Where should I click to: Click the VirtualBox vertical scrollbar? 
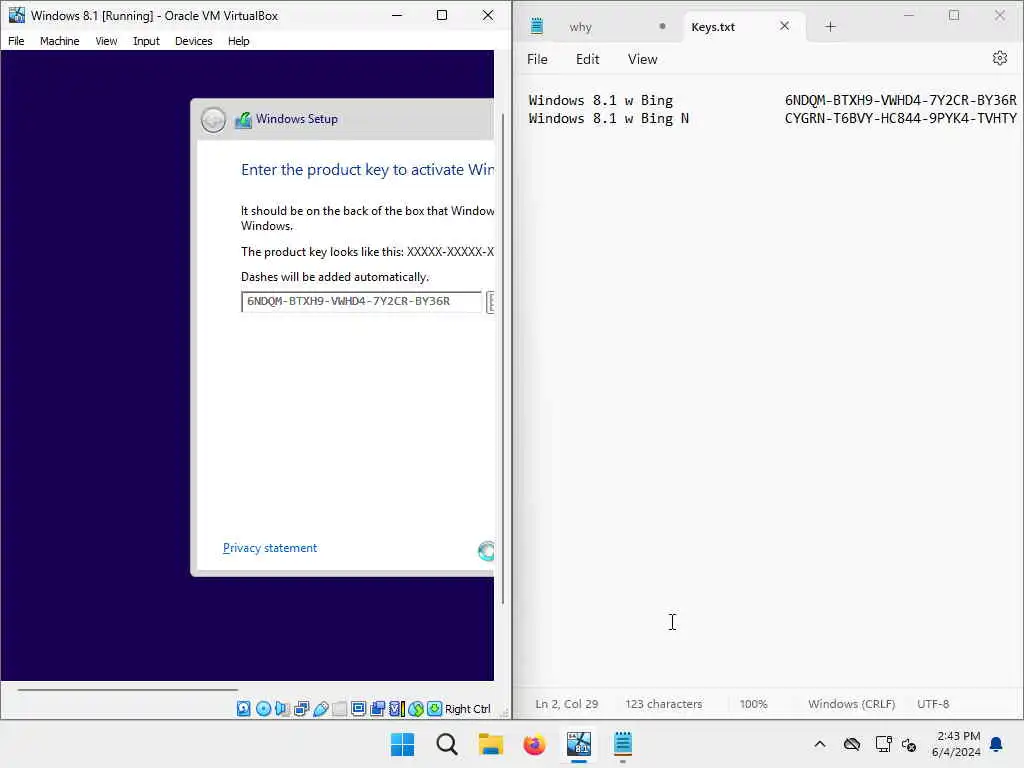point(503,359)
